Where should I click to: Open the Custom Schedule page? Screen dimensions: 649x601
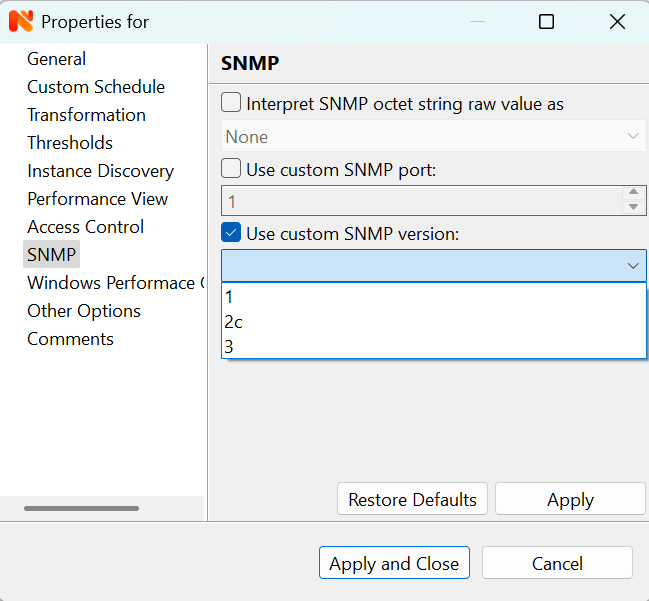pos(96,87)
